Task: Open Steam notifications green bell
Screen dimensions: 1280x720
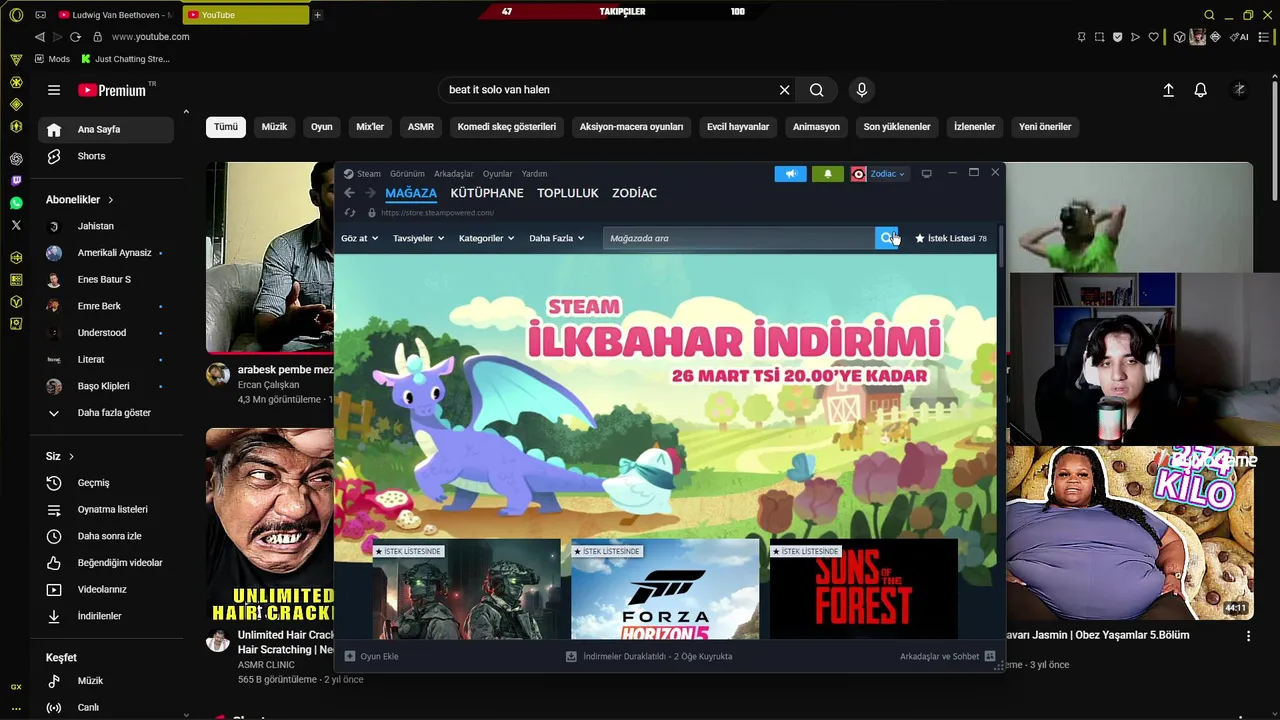Action: tap(827, 174)
